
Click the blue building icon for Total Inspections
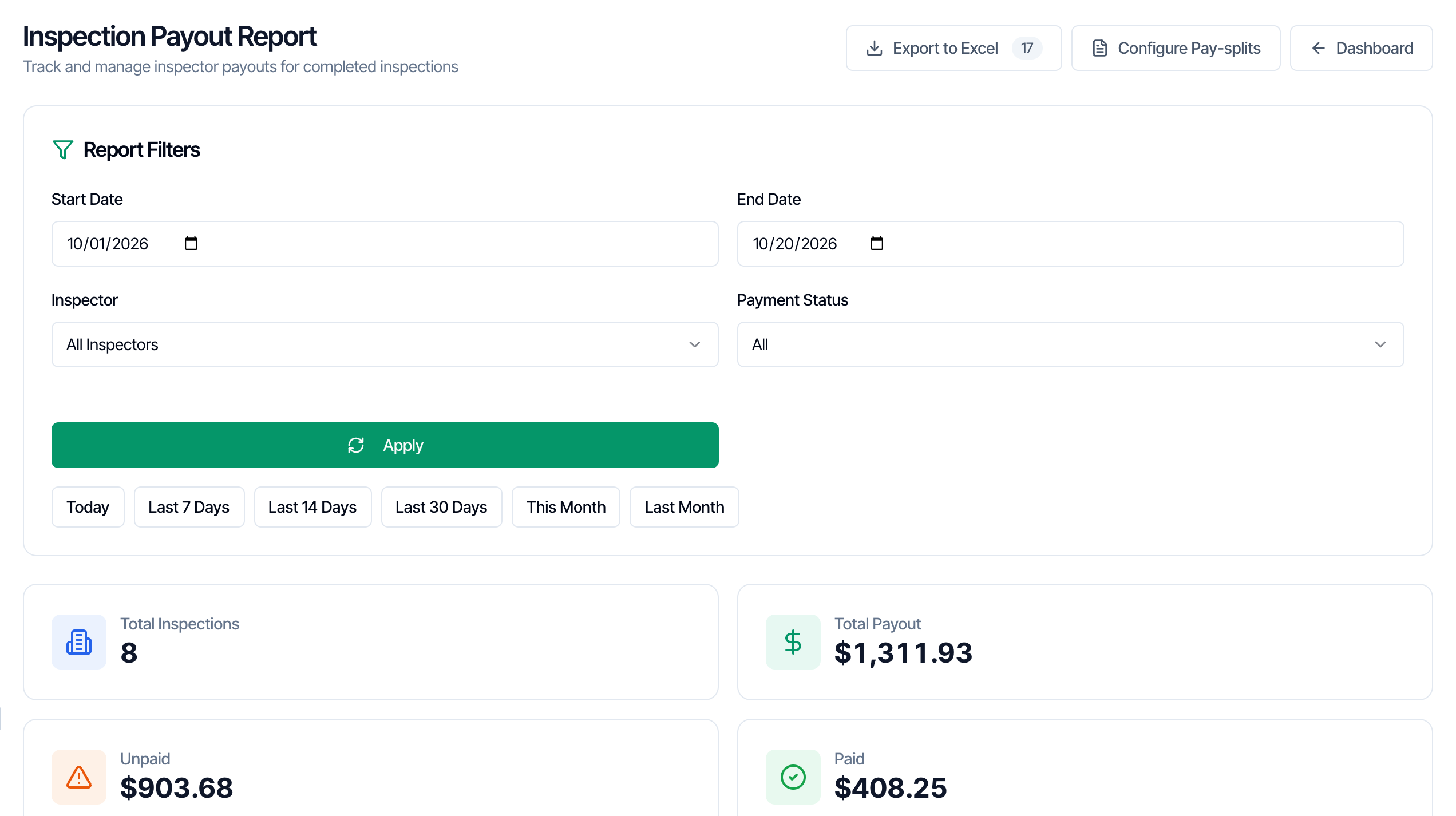[79, 642]
